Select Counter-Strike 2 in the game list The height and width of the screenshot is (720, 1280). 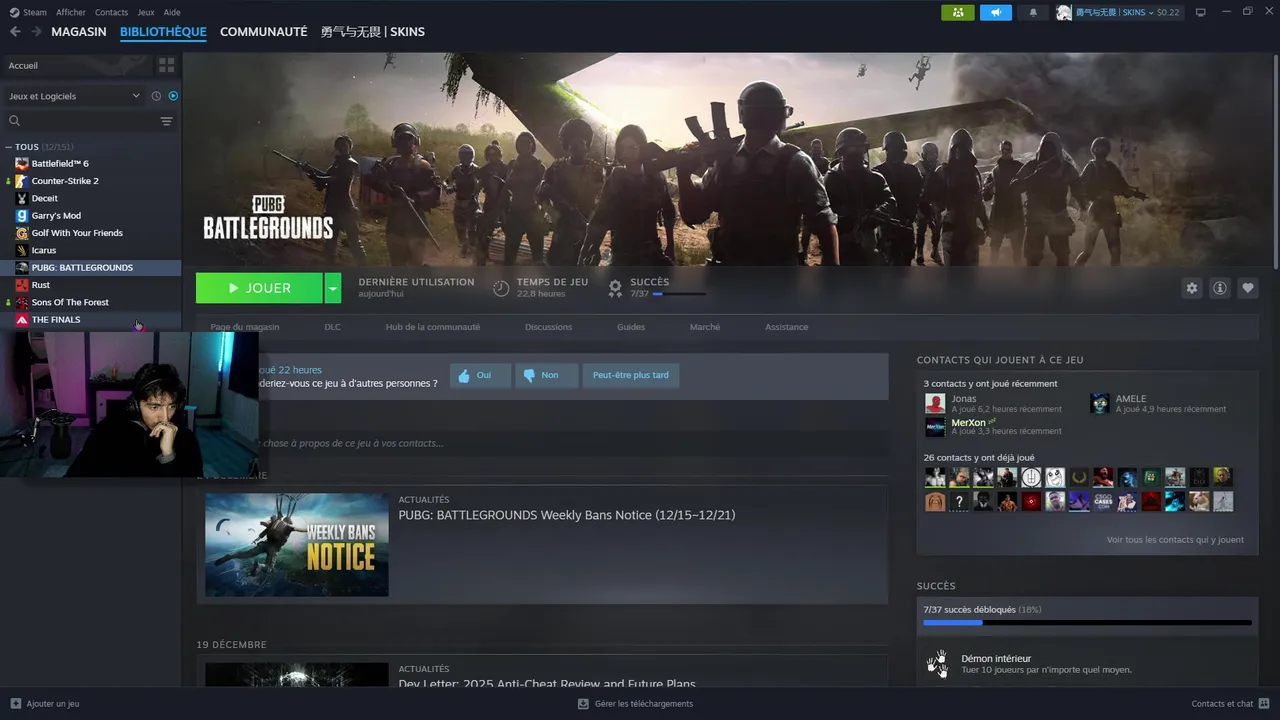91,181
